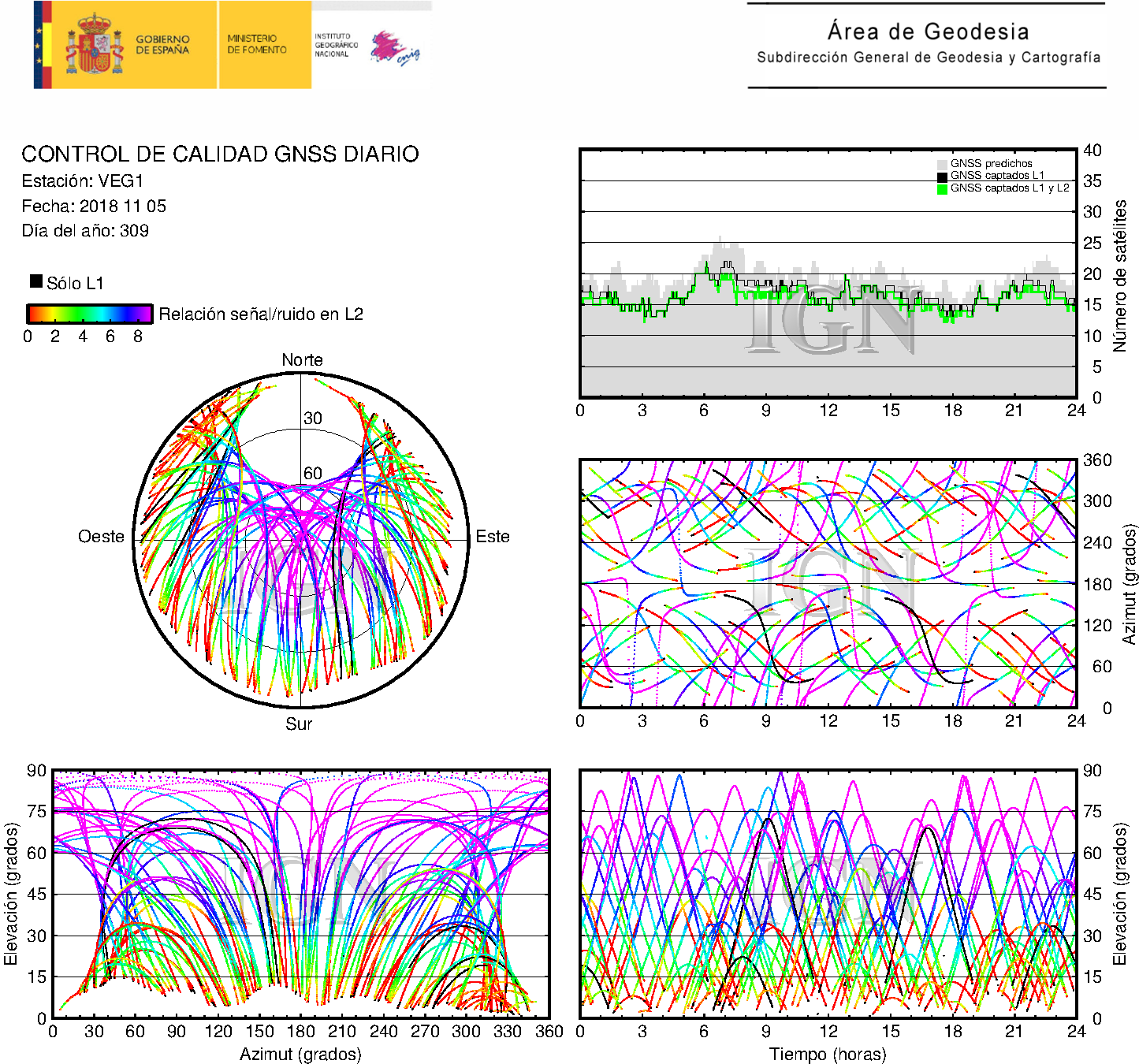Image resolution: width=1139 pixels, height=1064 pixels.
Task: Click the rainbow signal/noise L2 color scale
Action: pyautogui.click(x=89, y=314)
